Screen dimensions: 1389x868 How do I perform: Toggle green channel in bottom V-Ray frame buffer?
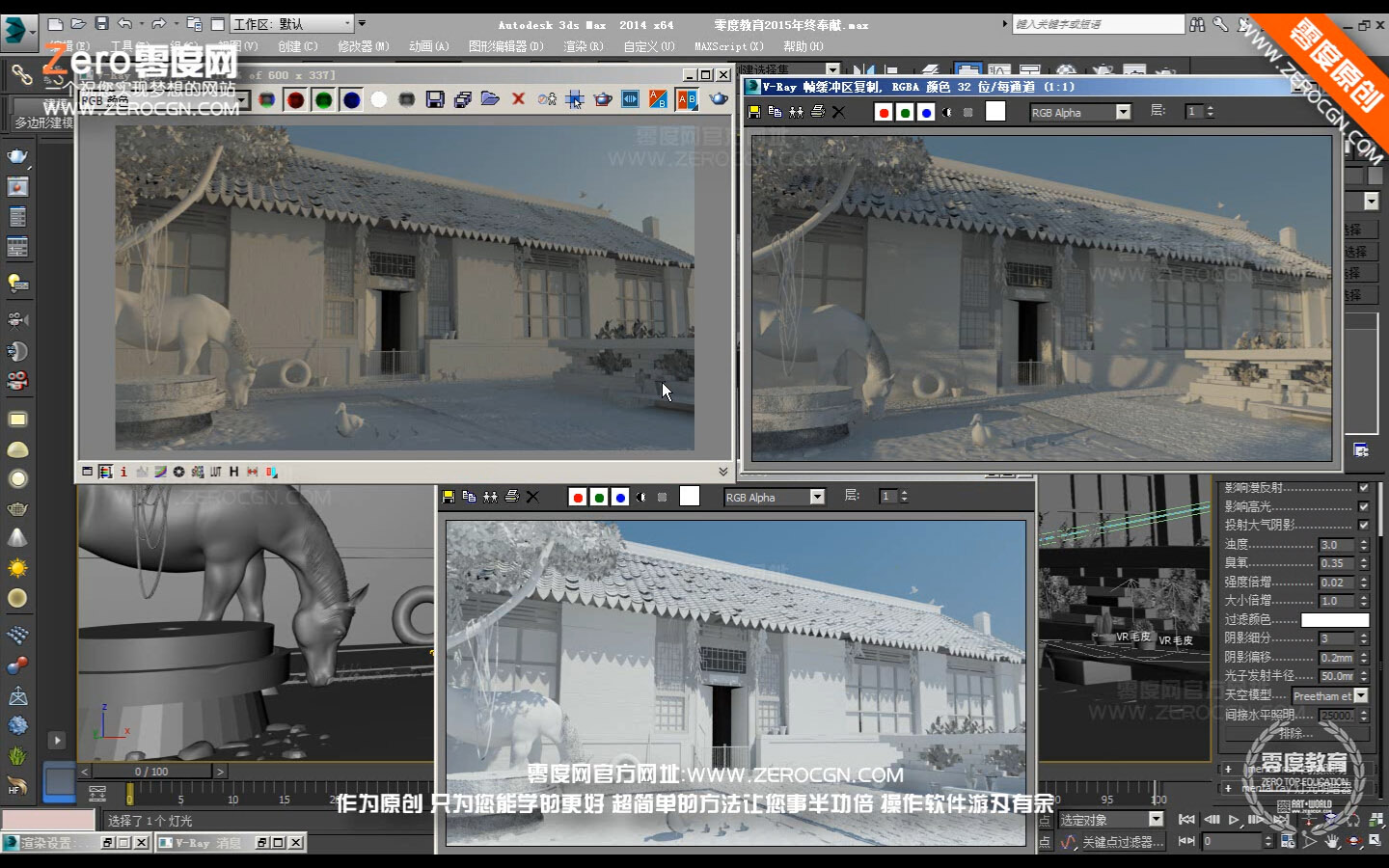(x=599, y=497)
